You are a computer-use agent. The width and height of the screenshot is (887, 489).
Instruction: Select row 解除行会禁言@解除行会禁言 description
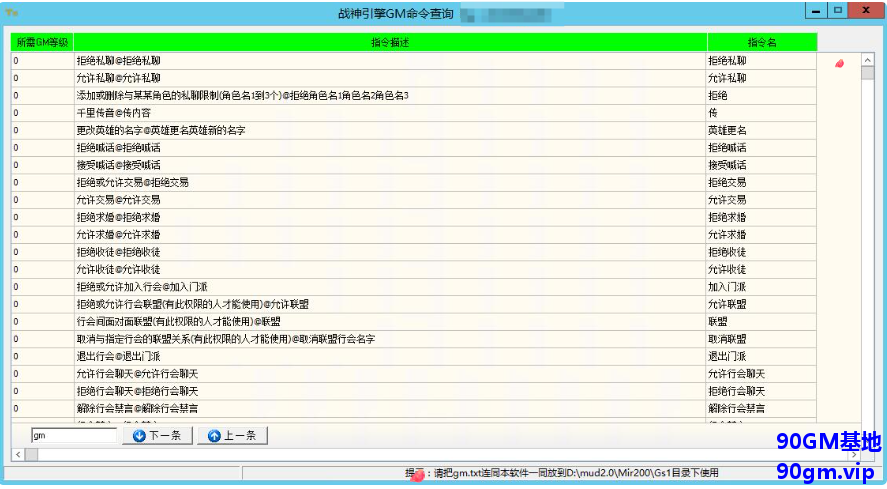point(390,409)
